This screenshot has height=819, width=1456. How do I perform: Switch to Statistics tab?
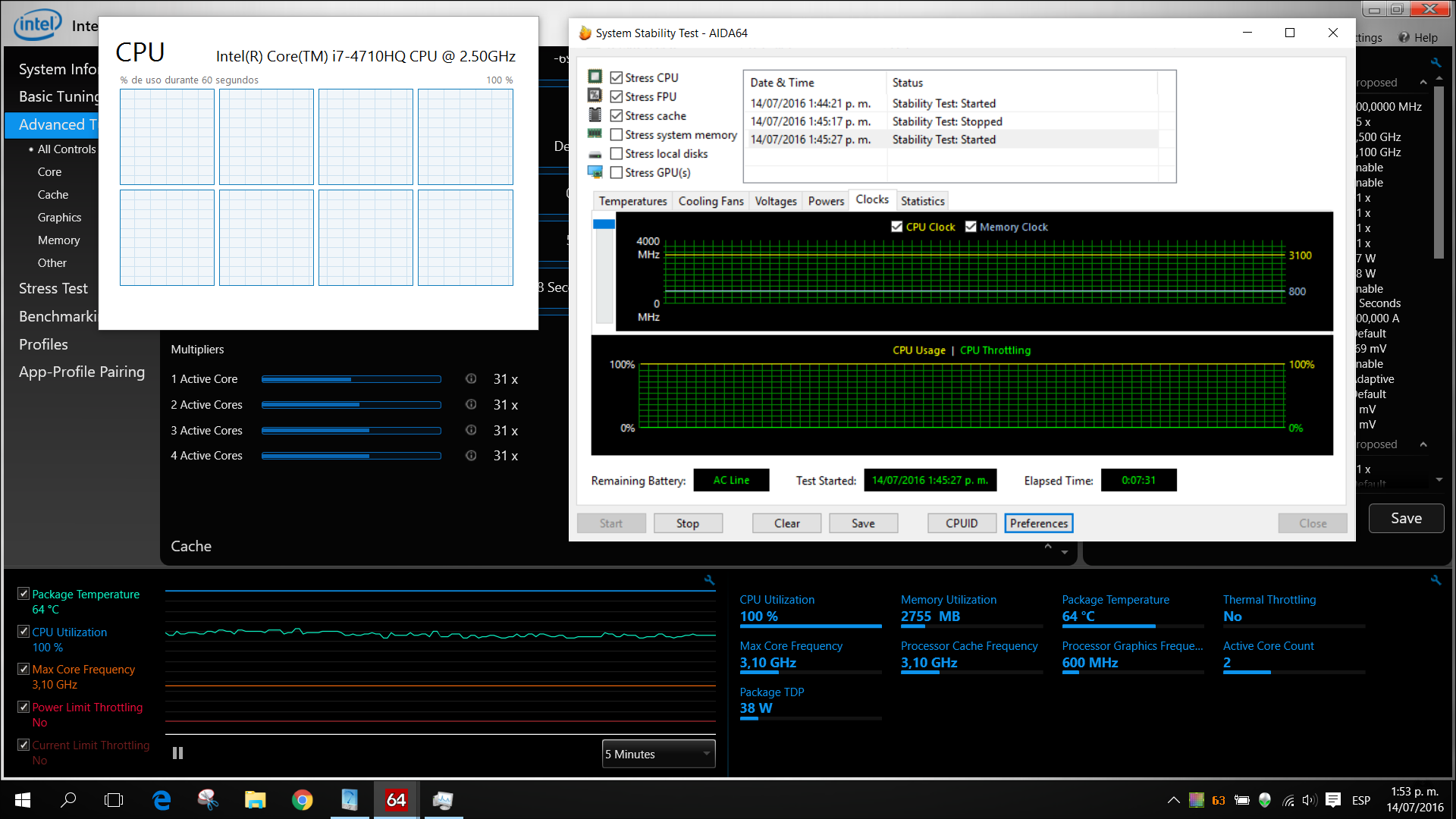tap(922, 201)
